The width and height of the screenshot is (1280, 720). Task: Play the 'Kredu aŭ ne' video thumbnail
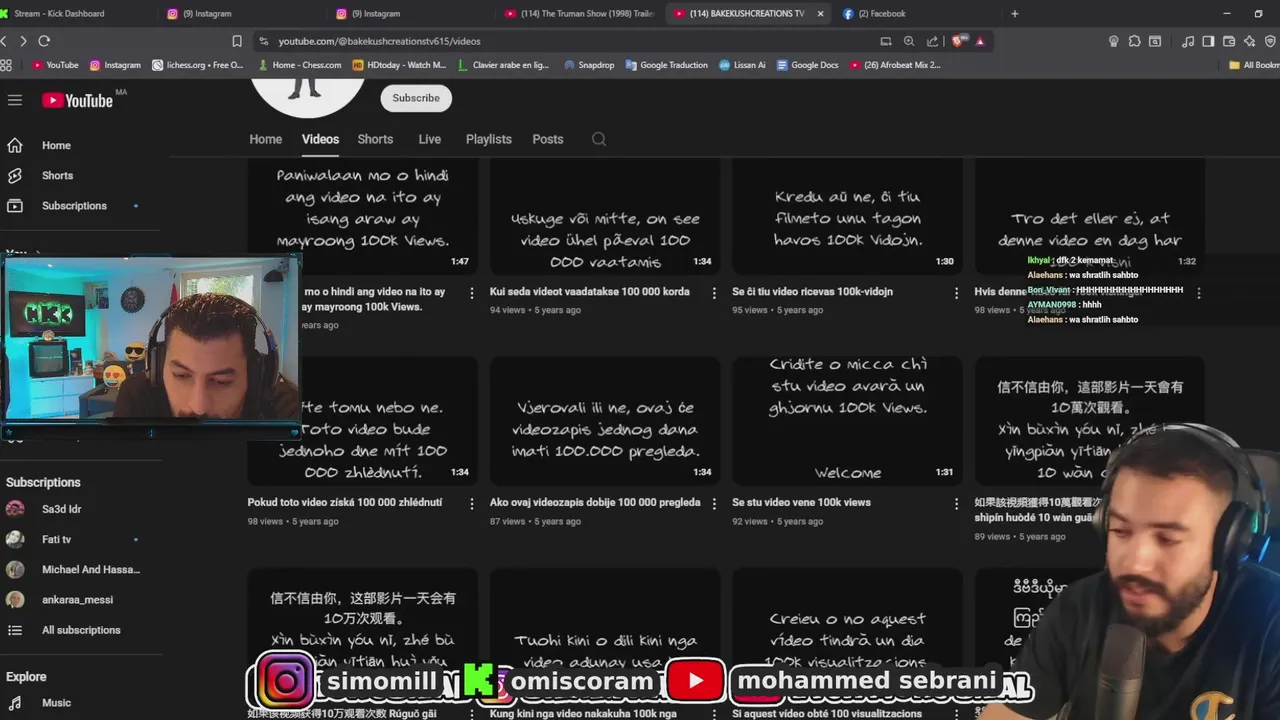[x=847, y=216]
